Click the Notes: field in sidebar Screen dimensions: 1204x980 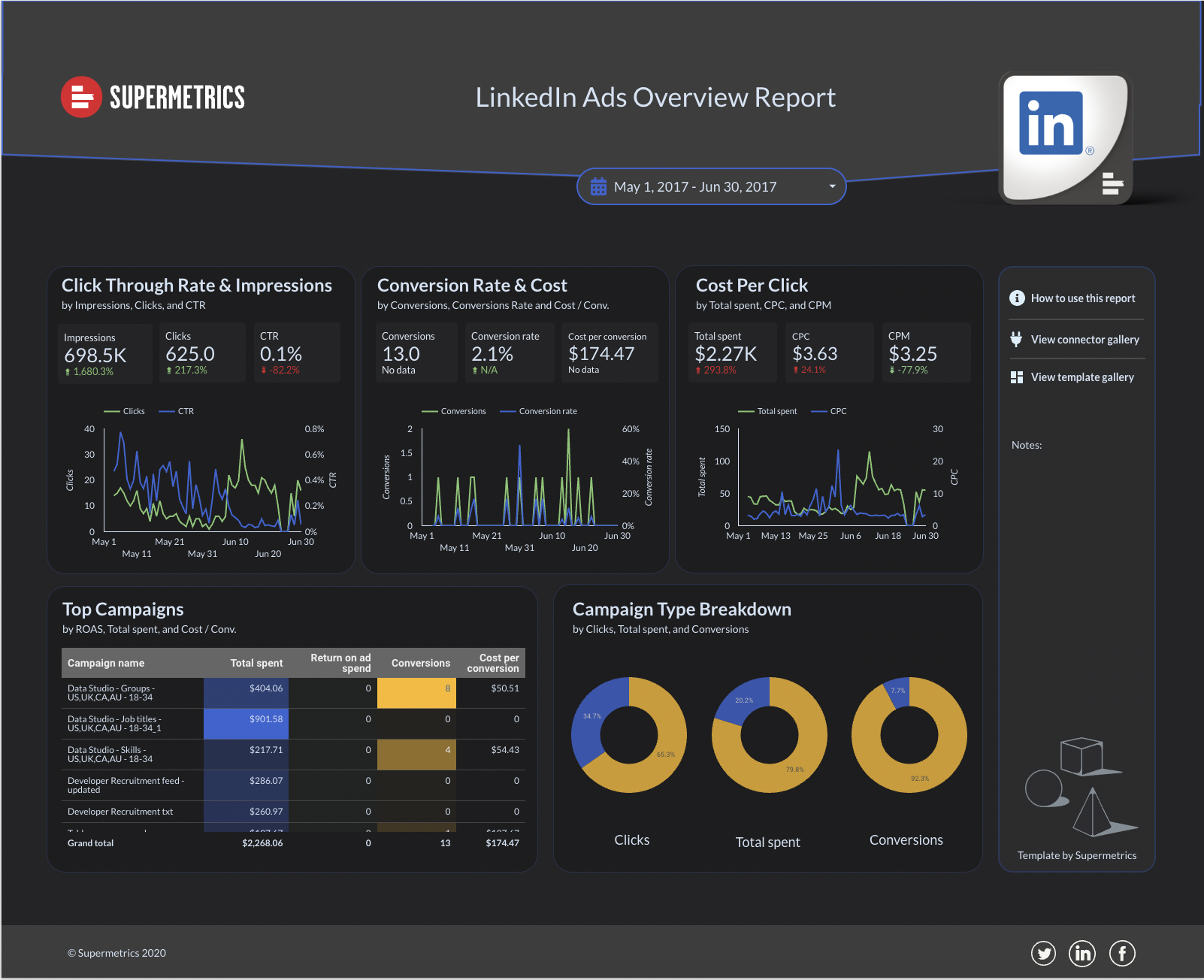[1027, 445]
